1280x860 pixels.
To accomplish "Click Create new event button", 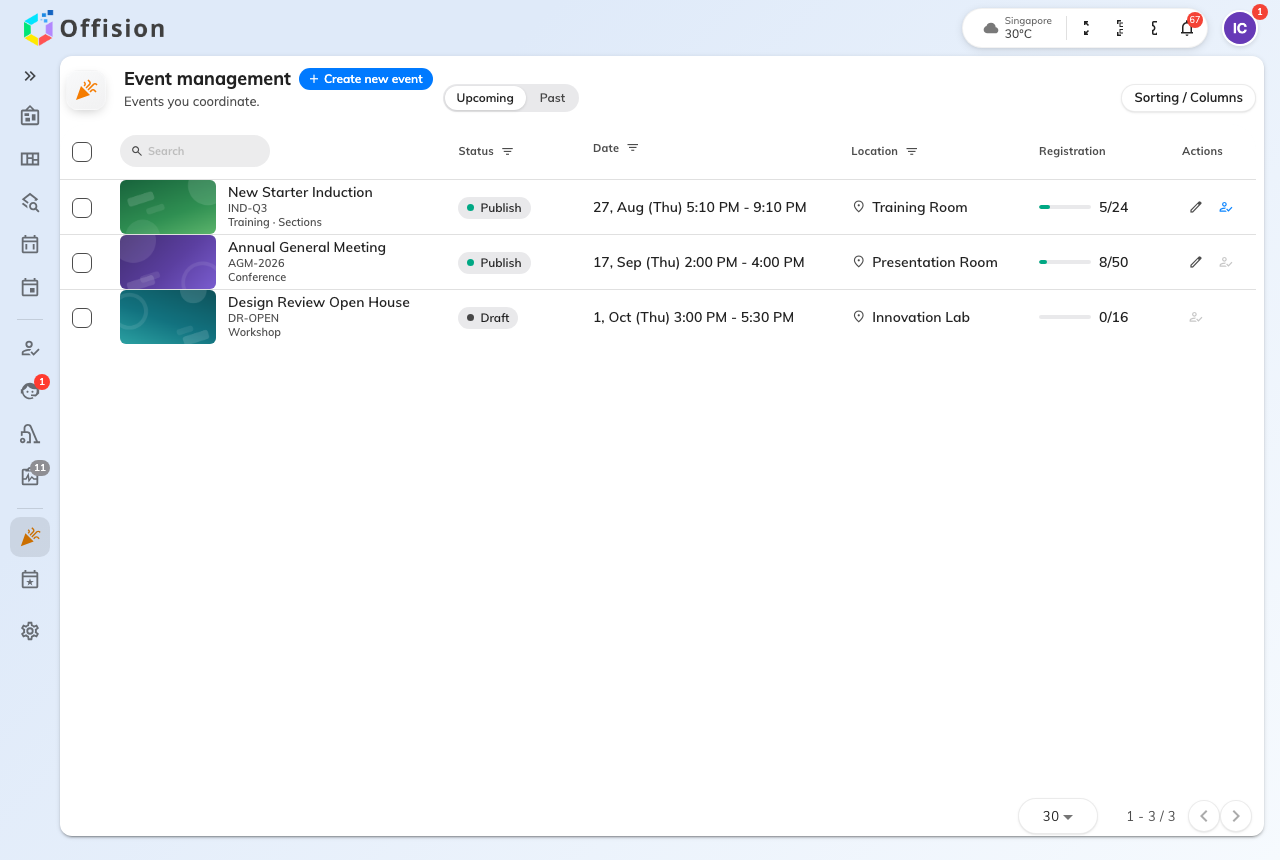I will coord(366,79).
